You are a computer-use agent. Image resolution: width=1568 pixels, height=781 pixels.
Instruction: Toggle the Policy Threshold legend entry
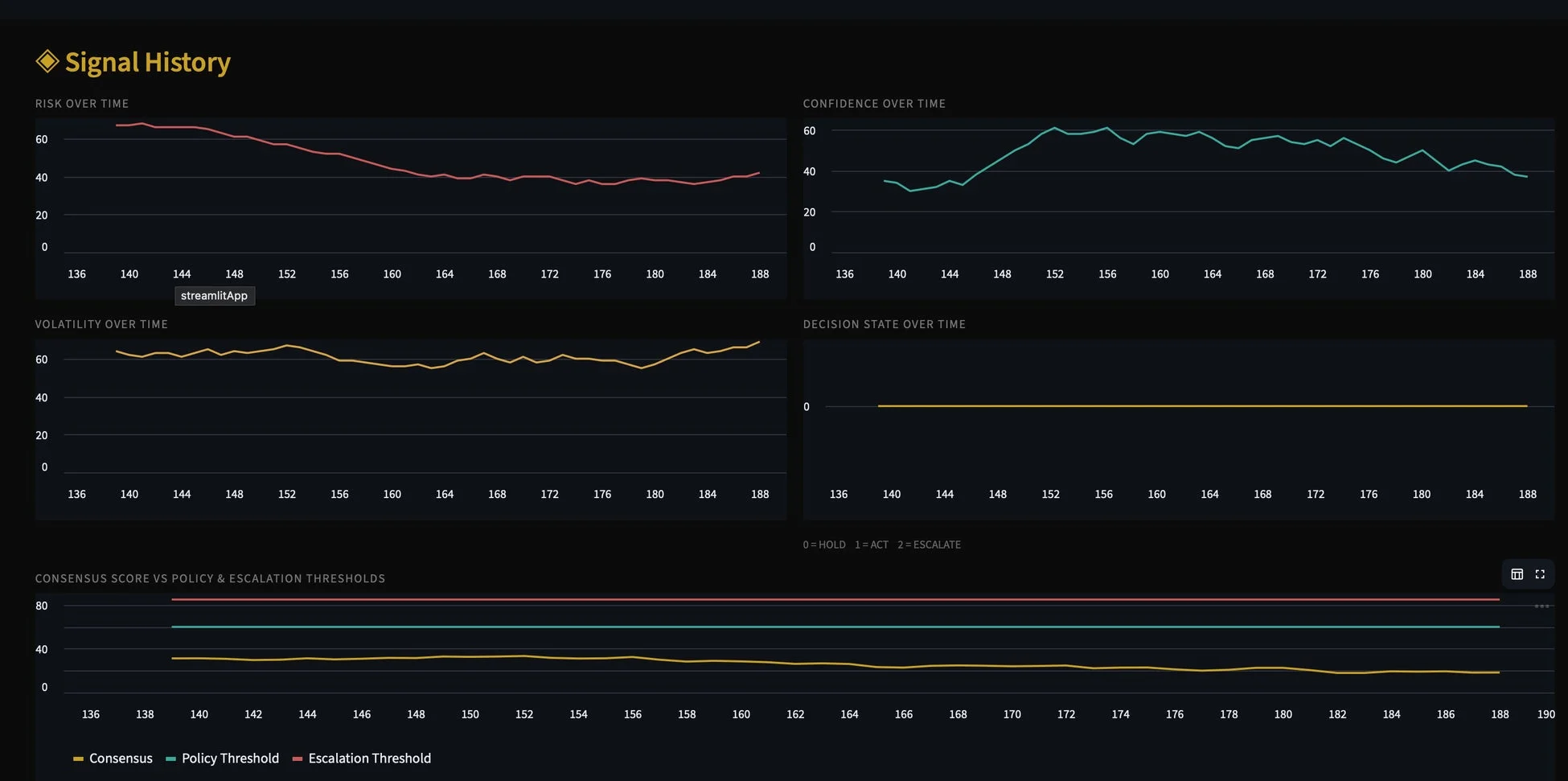tap(230, 758)
